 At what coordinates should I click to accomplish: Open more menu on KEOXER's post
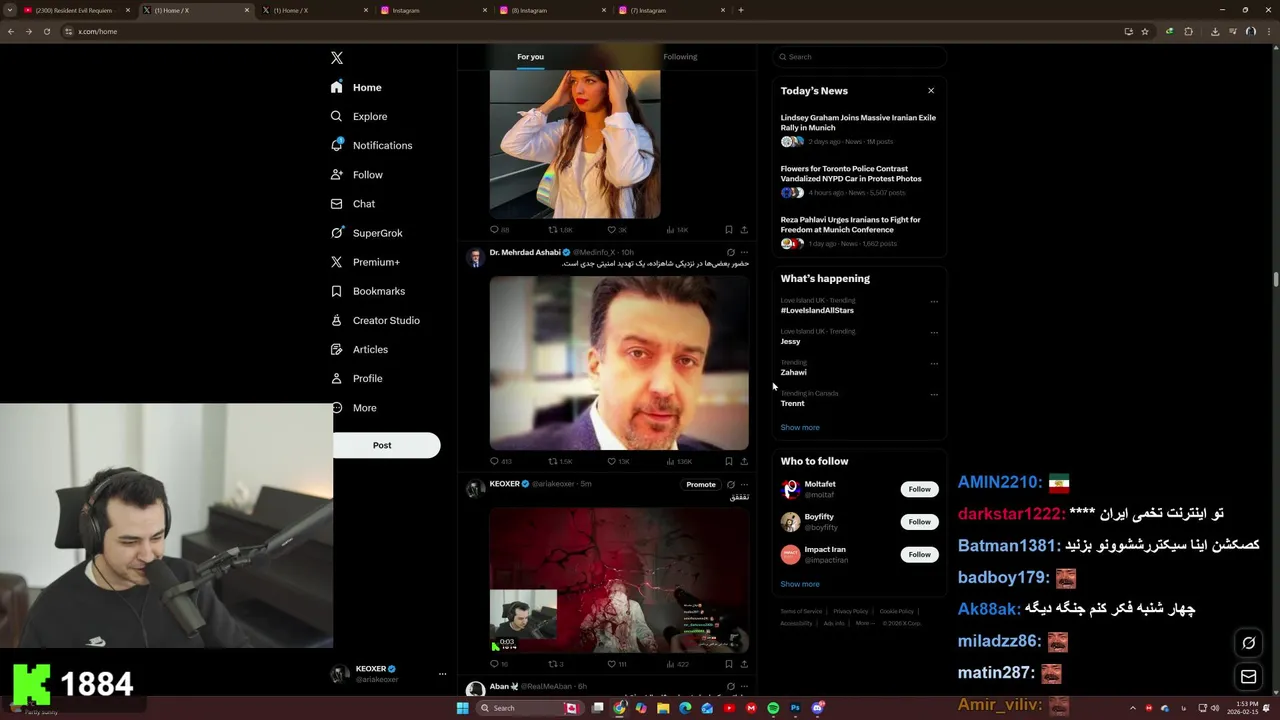pos(744,485)
